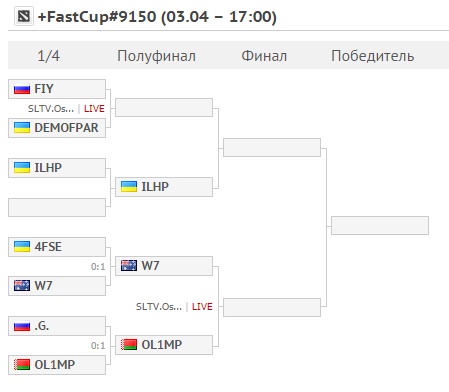The width and height of the screenshot is (449, 392).
Task: Click the Russian flag next to .G.
Action: pos(22,326)
